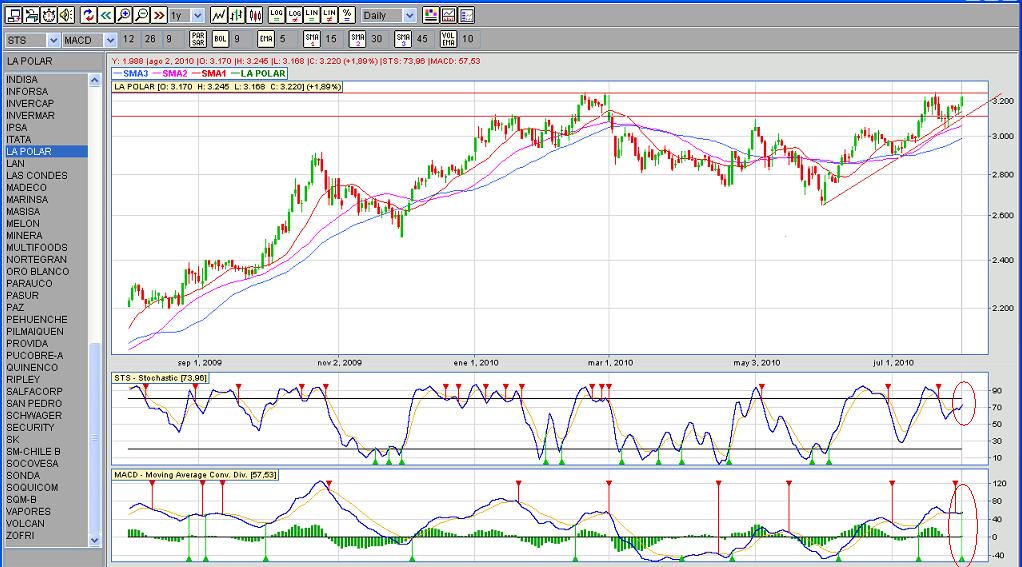This screenshot has width=1022, height=567.
Task: Toggle the Parabolic SAR indicator
Action: (x=197, y=40)
